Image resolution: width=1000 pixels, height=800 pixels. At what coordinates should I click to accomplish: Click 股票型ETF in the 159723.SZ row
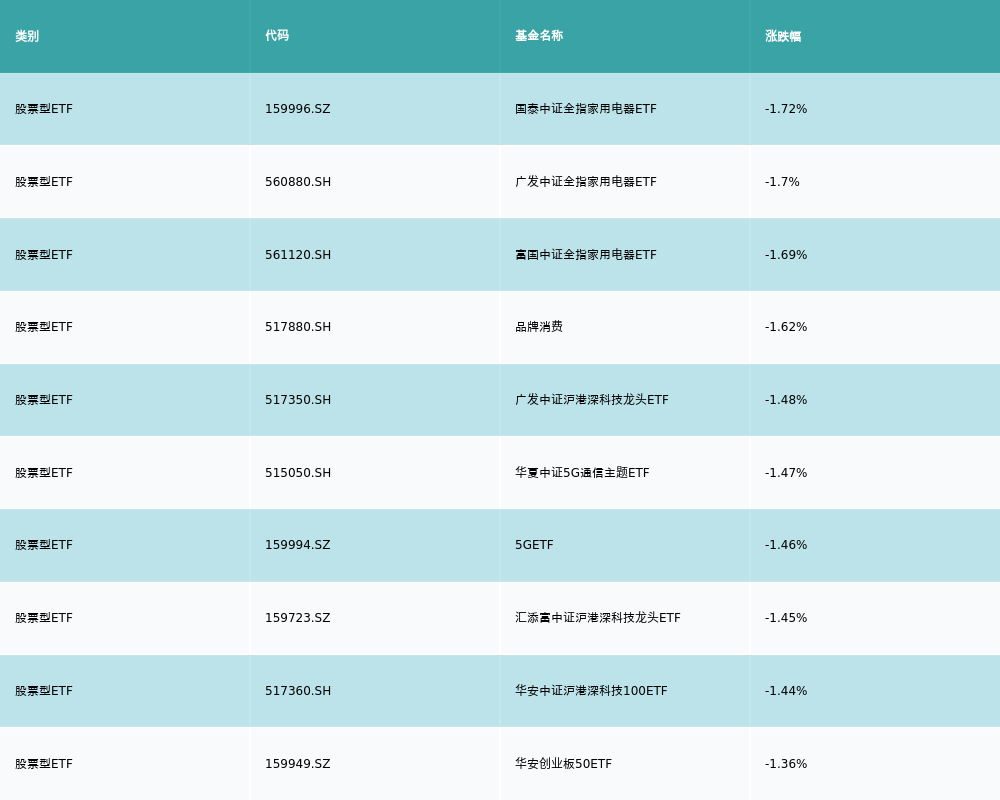(44, 618)
